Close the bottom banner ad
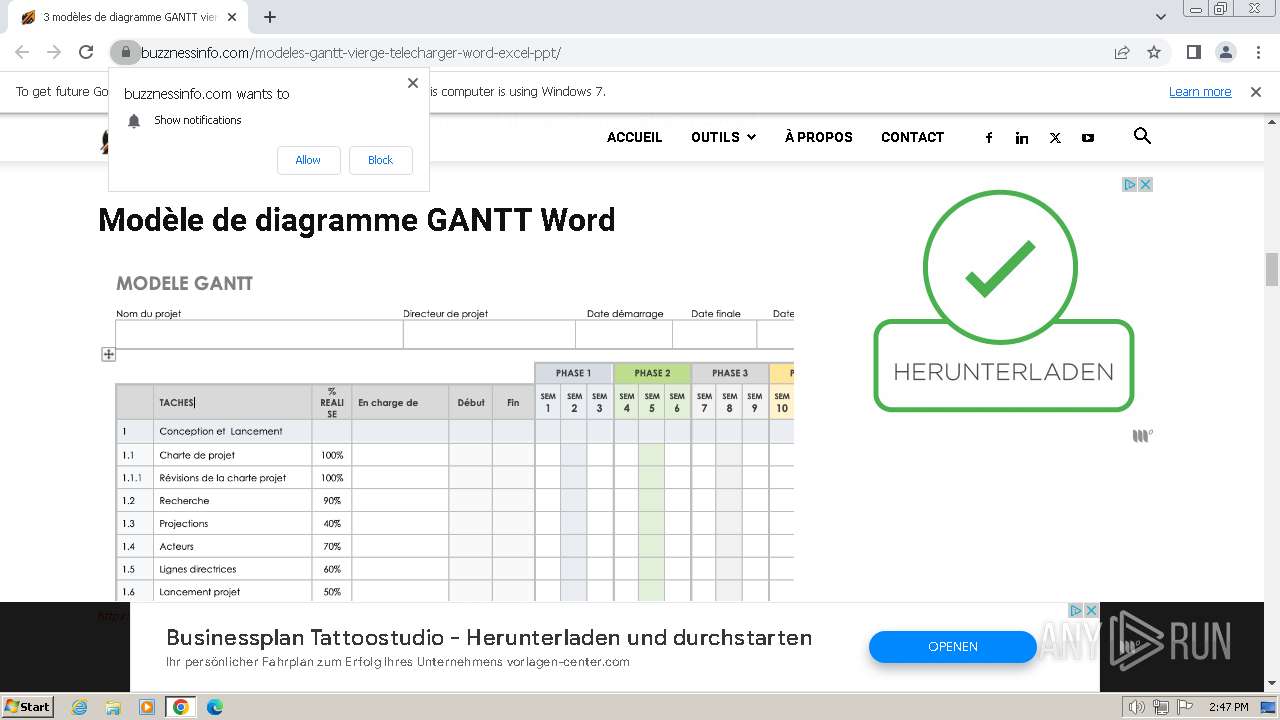 pos(1092,610)
